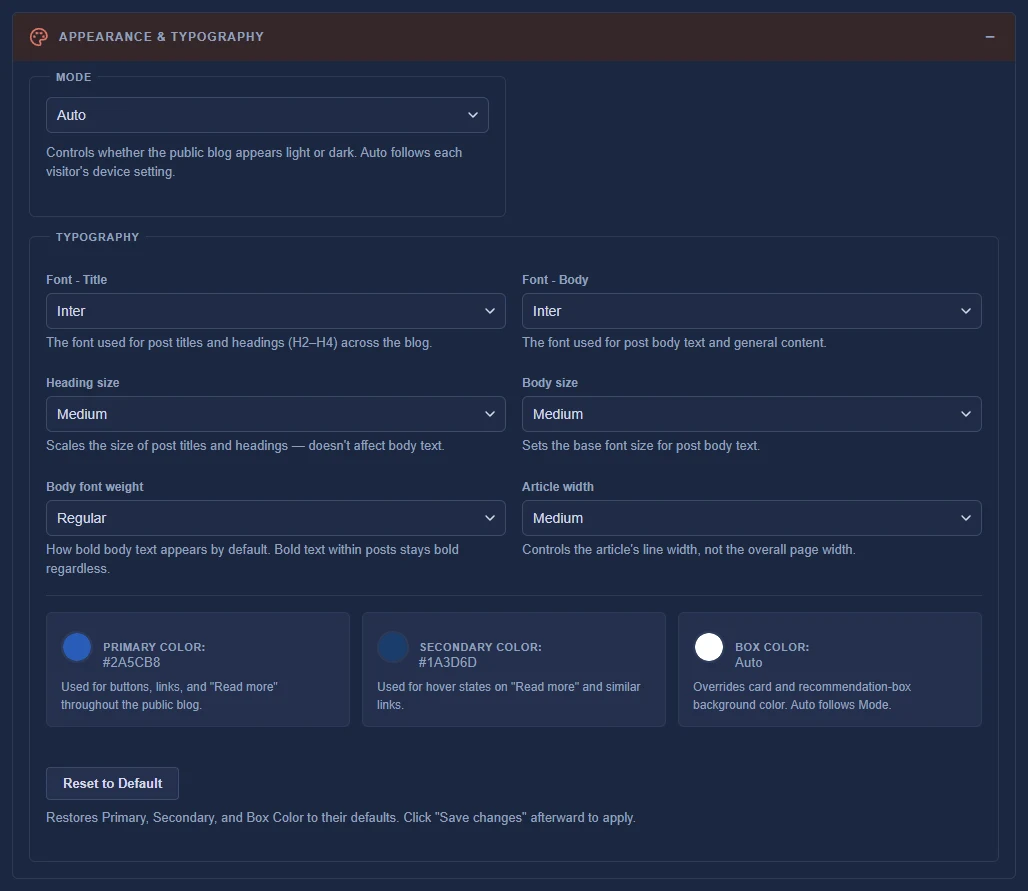Image resolution: width=1028 pixels, height=891 pixels.
Task: Click the Box Color overrides description
Action: 802,696
